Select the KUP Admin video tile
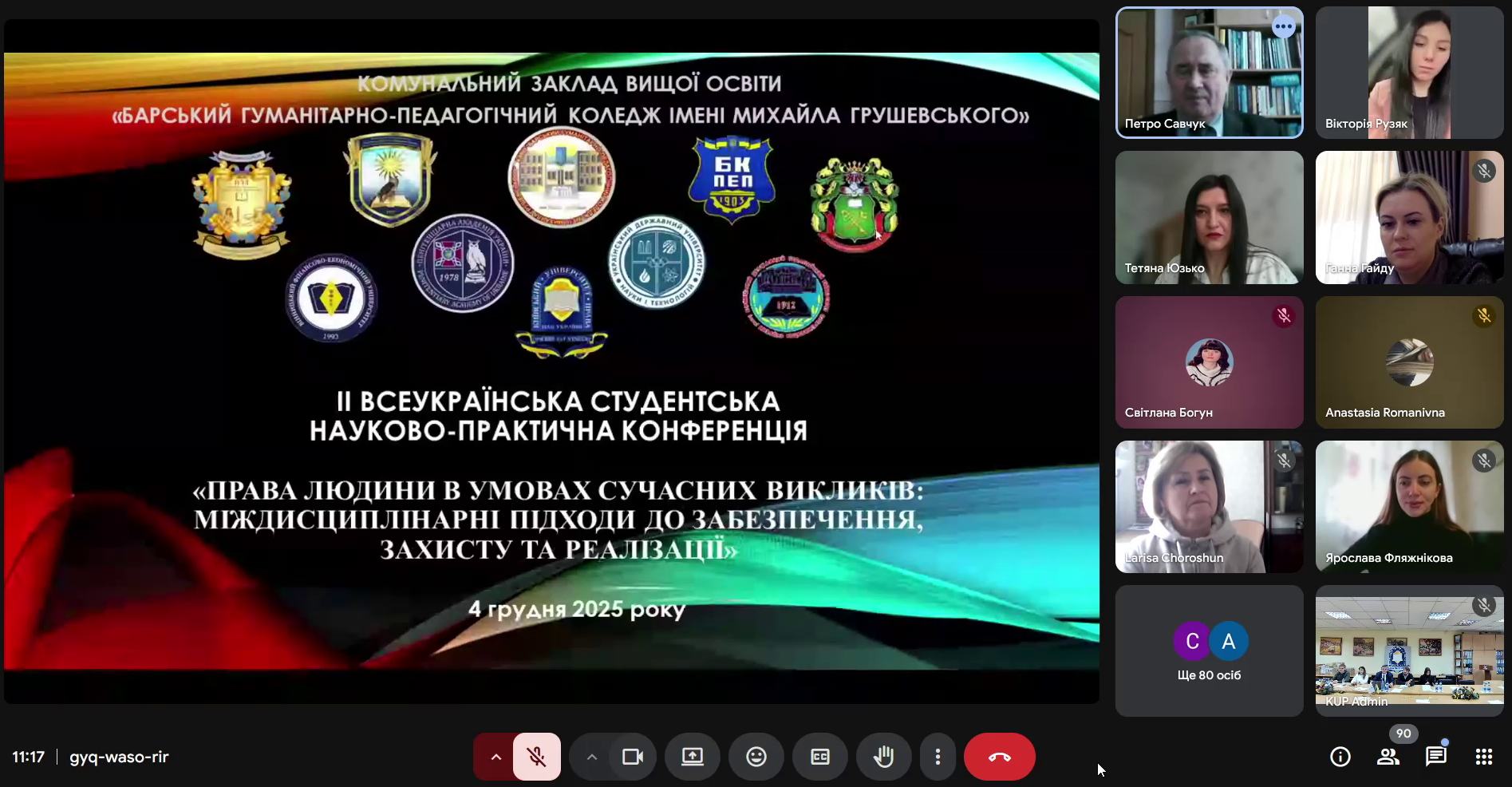 coord(1409,651)
